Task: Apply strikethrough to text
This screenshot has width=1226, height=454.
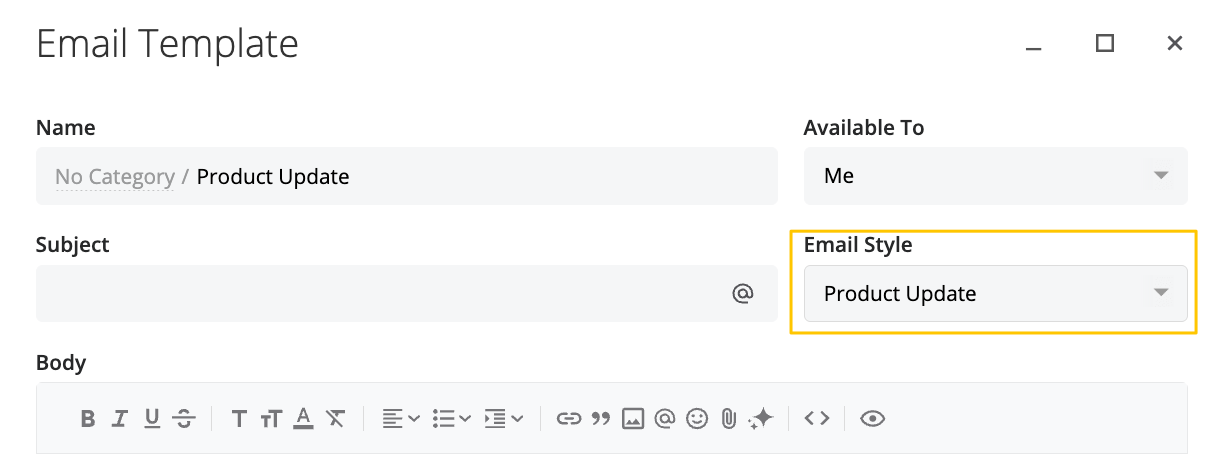Action: coord(184,419)
